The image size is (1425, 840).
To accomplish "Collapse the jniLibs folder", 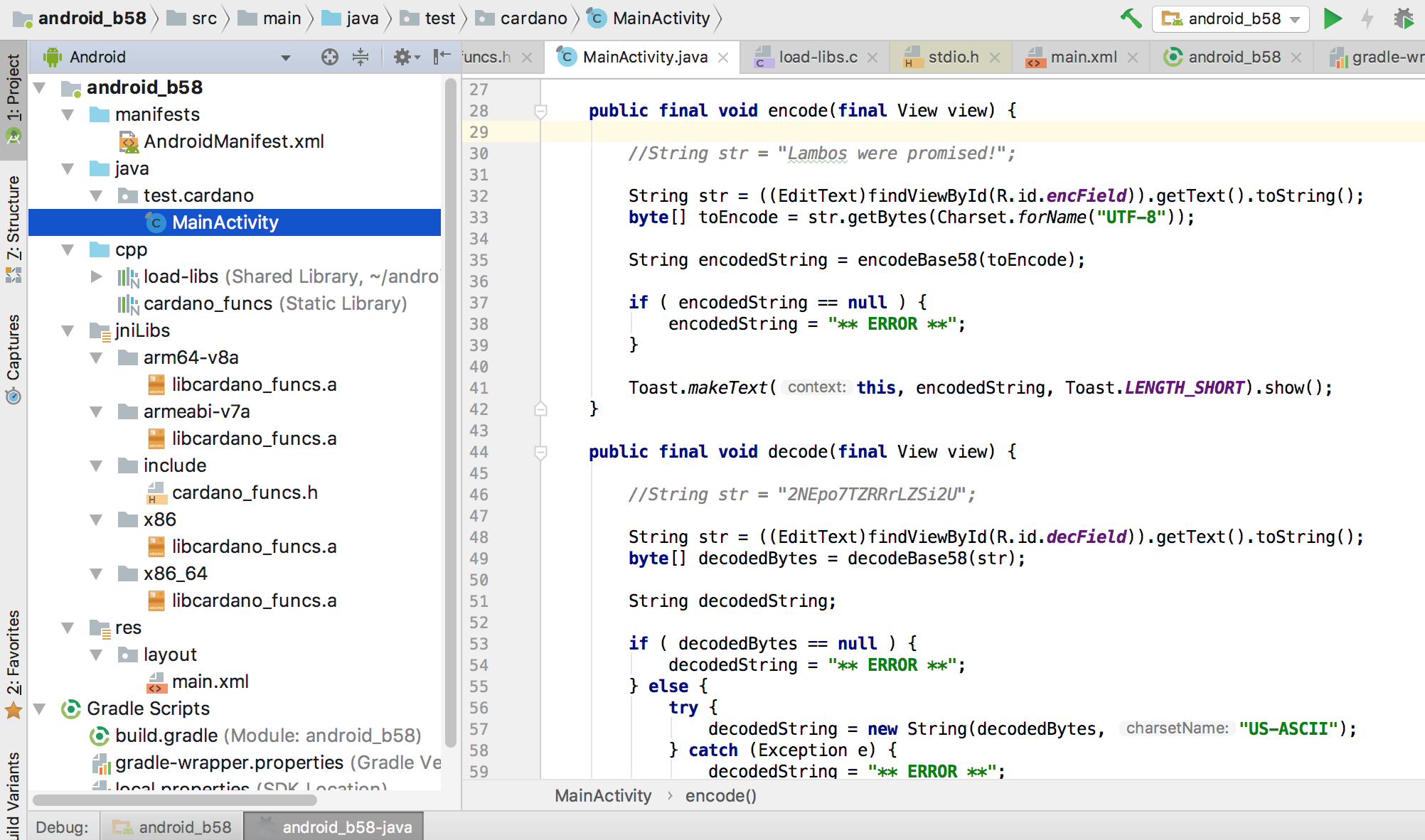I will (x=68, y=330).
